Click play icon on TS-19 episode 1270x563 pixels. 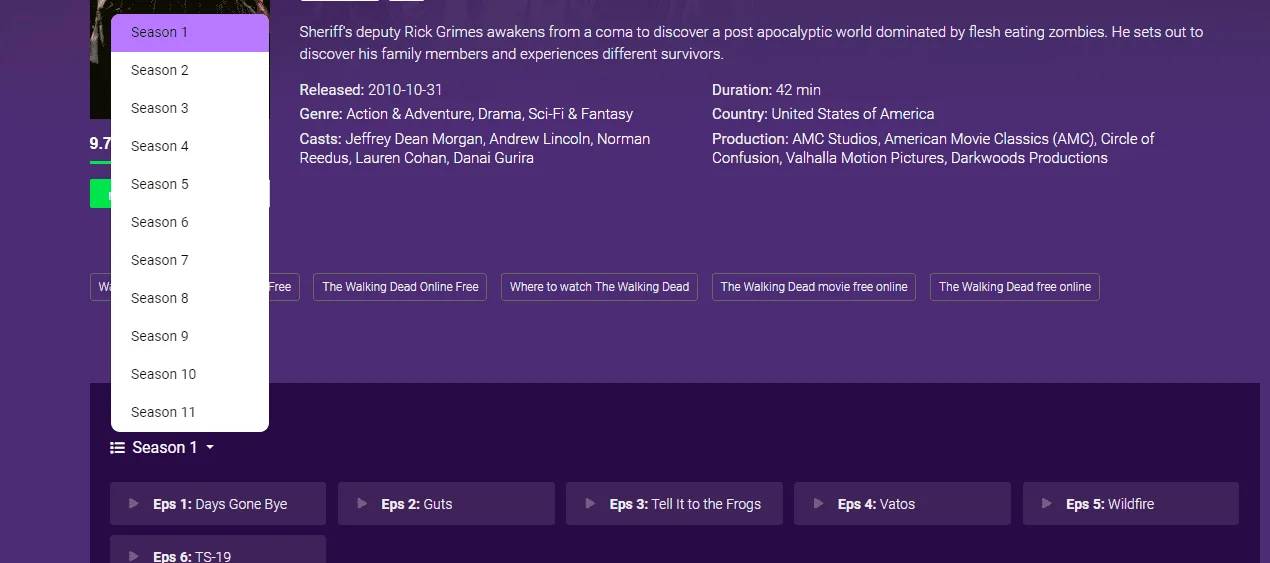pos(134,556)
